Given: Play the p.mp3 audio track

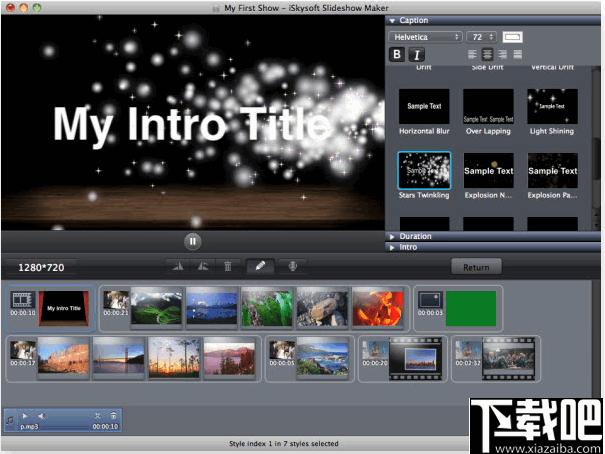Looking at the screenshot, I should tap(25, 416).
